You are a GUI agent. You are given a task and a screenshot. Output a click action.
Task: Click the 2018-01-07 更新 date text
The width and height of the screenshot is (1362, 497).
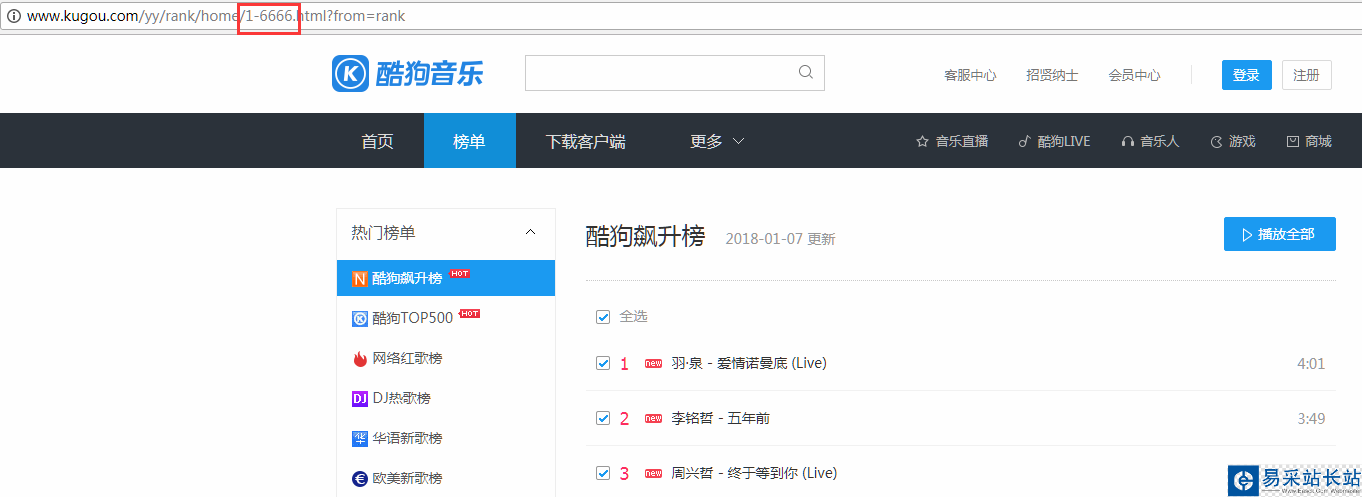coord(780,239)
